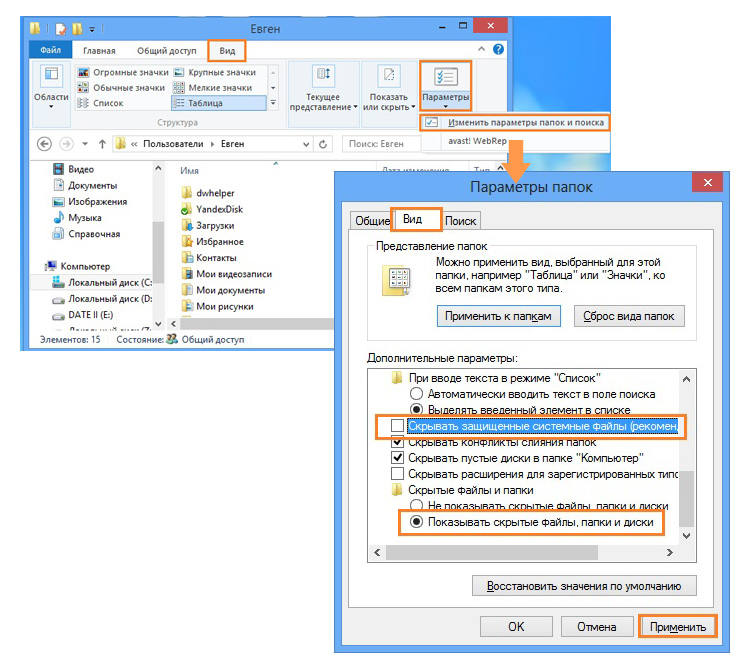Image resolution: width=752 pixels, height=668 pixels.
Task: Select Обычные значки layout
Action: point(121,88)
